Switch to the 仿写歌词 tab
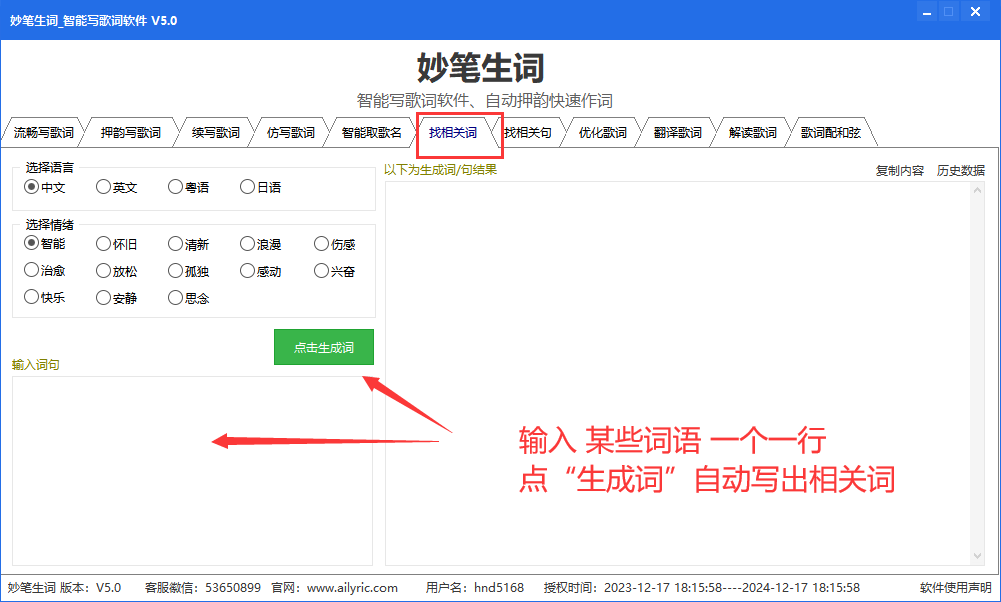The width and height of the screenshot is (1001, 602). [x=290, y=133]
